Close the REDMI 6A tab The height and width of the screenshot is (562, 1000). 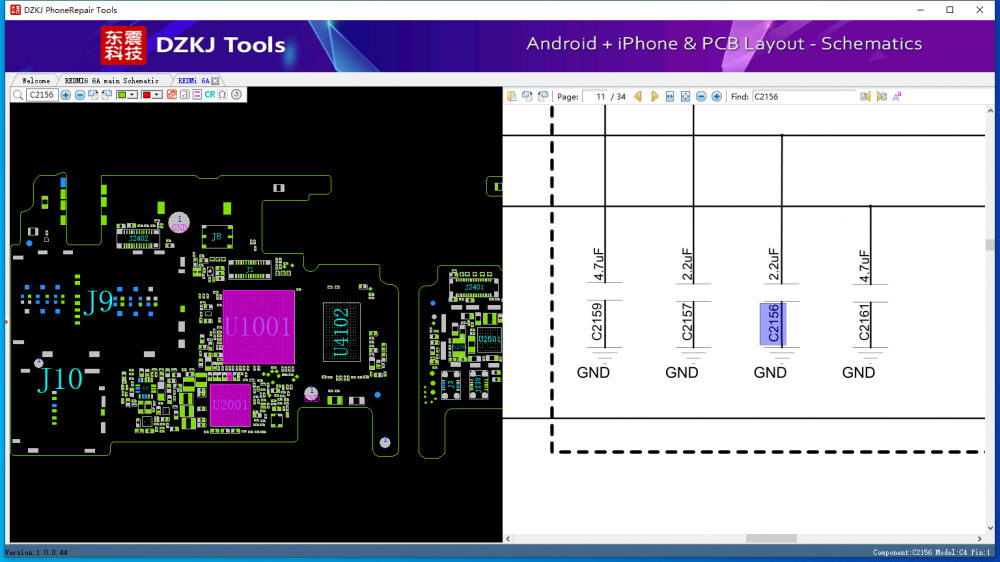point(215,80)
